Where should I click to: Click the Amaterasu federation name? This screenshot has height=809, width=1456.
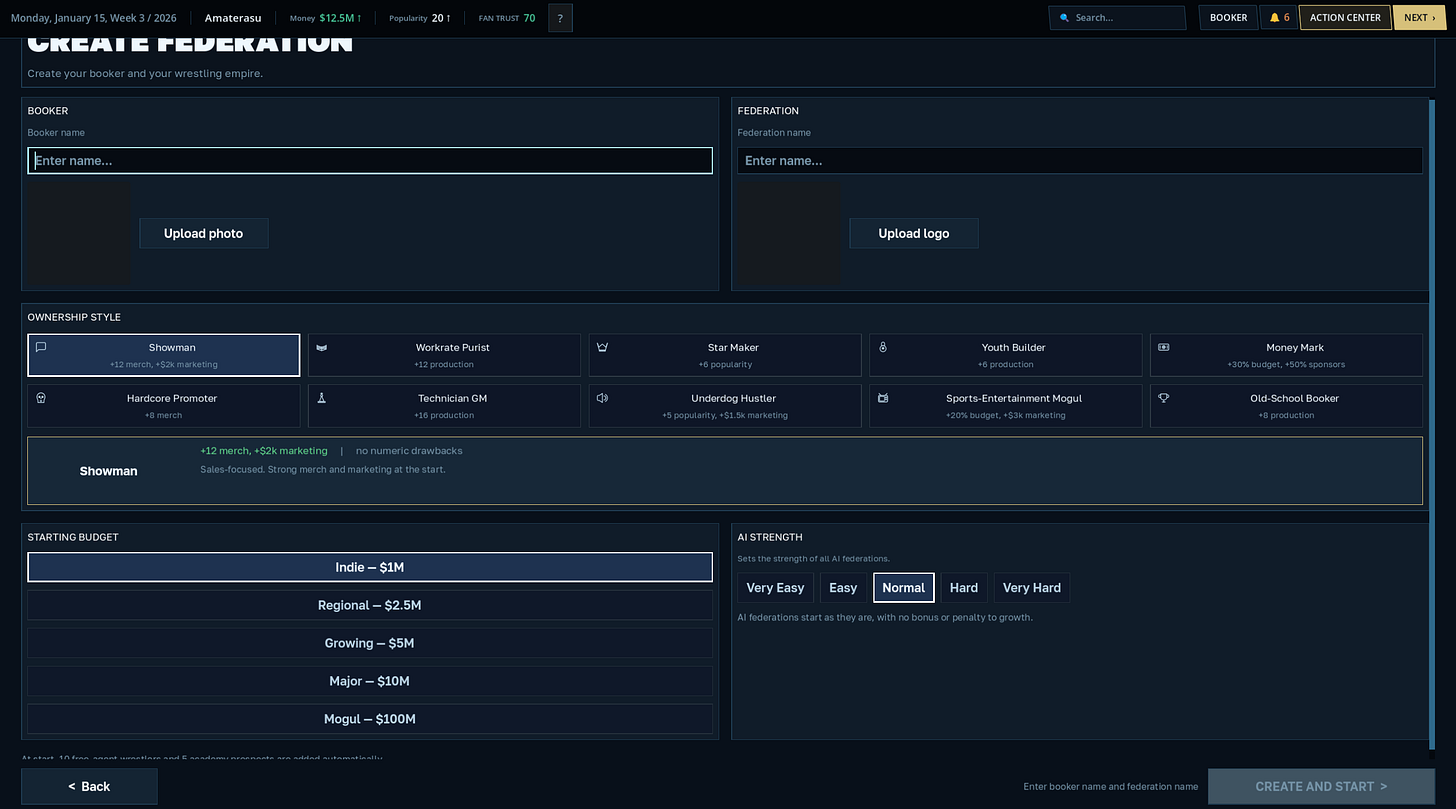pyautogui.click(x=233, y=18)
